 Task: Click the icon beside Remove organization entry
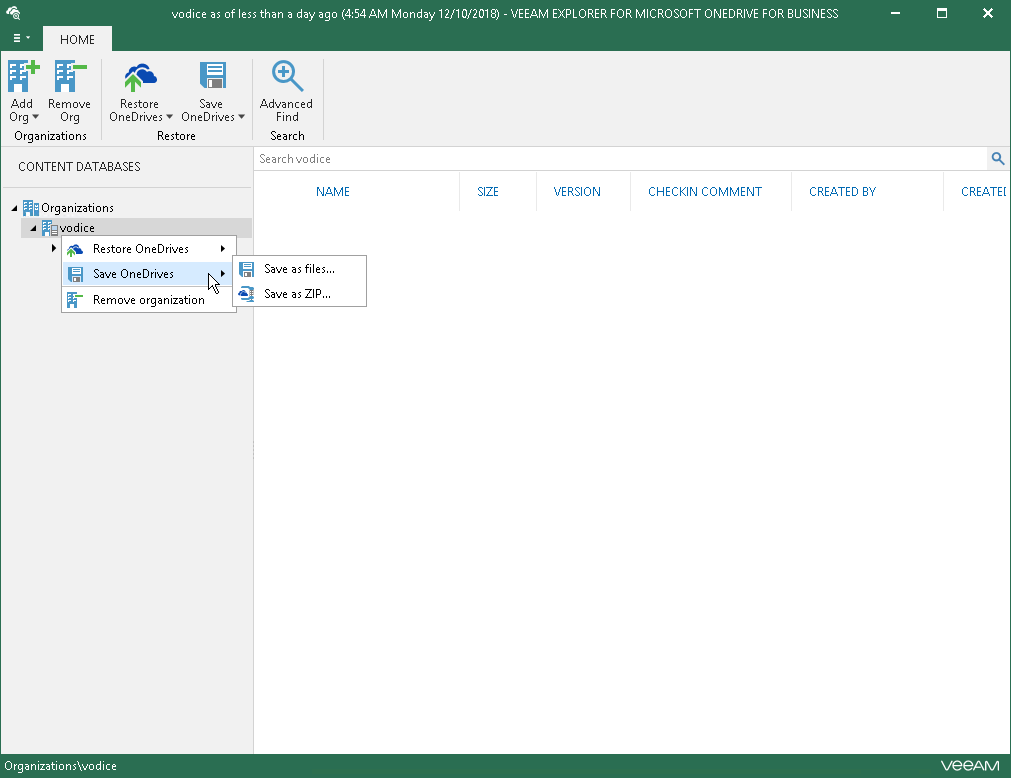click(75, 300)
